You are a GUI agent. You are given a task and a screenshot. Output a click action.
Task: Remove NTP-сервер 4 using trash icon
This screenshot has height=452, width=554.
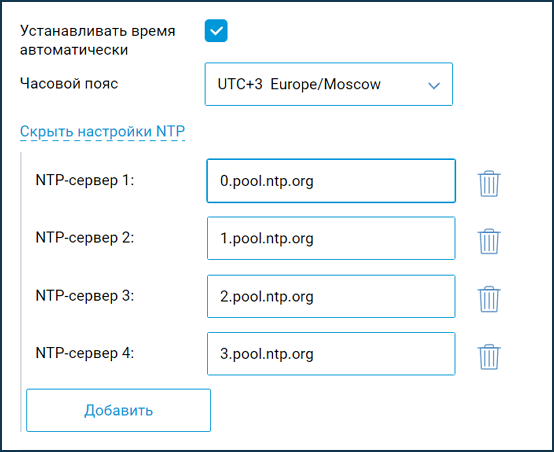point(489,357)
